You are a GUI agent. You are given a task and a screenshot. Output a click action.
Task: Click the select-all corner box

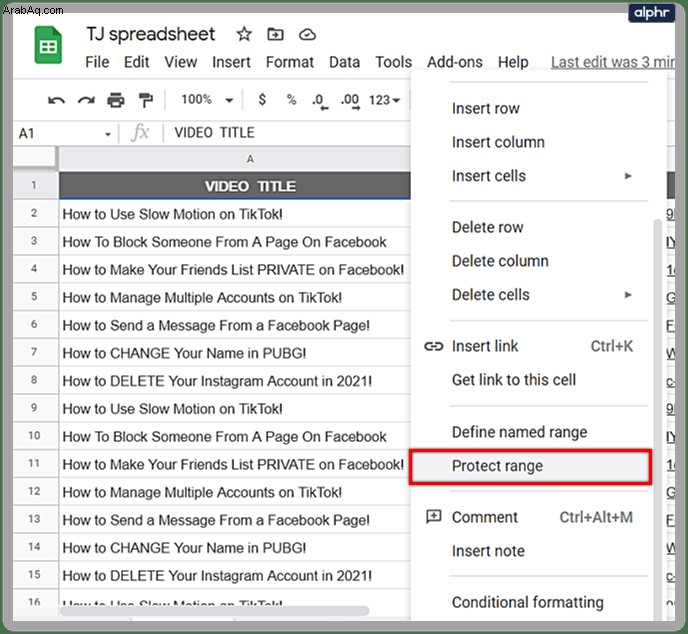click(35, 158)
